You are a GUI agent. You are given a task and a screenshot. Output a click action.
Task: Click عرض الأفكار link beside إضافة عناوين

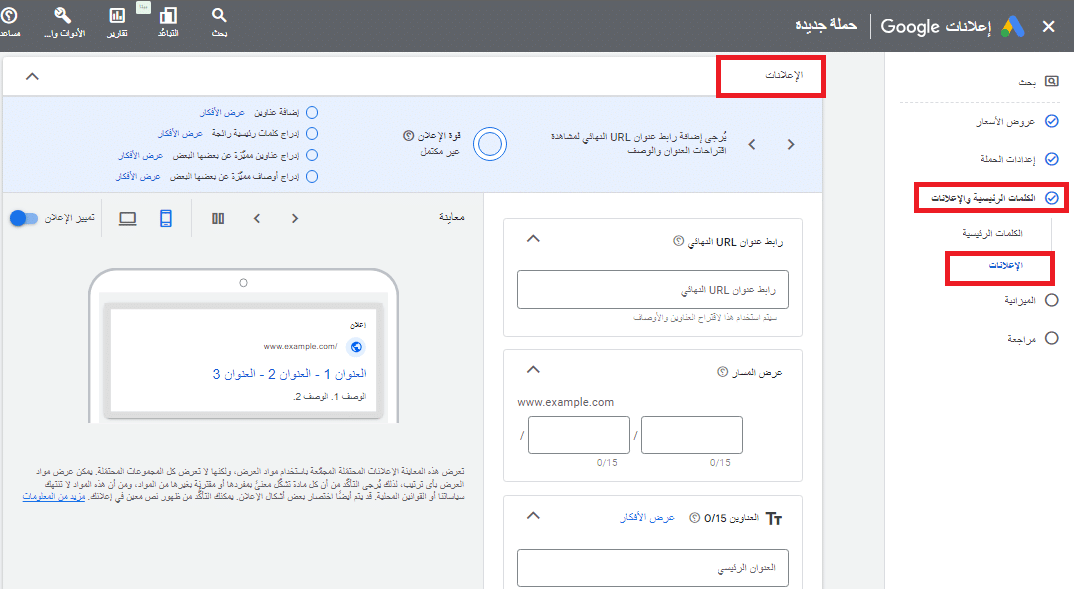(x=222, y=112)
